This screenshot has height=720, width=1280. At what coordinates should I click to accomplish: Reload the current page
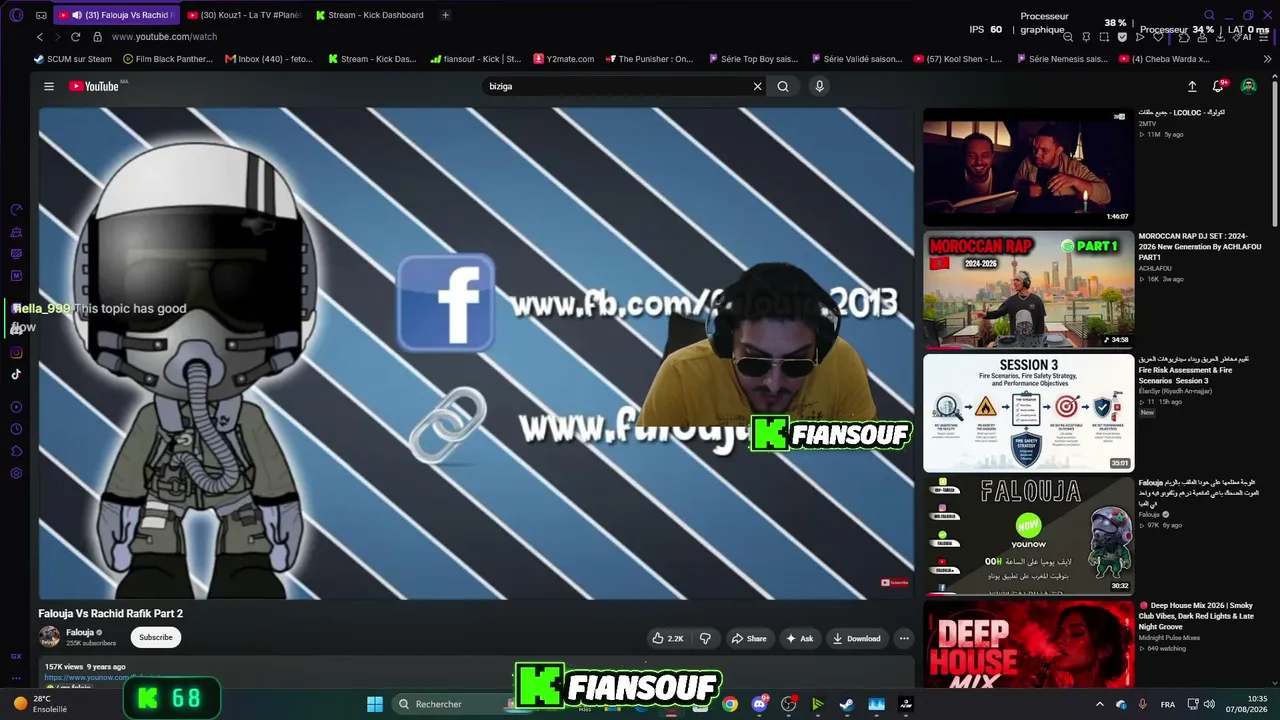(75, 37)
